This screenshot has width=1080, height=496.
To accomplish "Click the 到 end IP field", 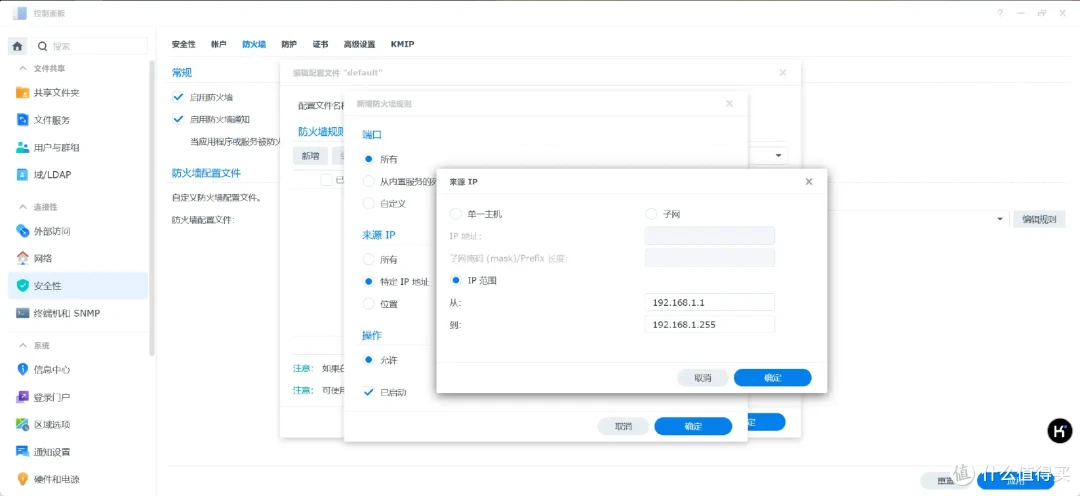I will [x=709, y=324].
